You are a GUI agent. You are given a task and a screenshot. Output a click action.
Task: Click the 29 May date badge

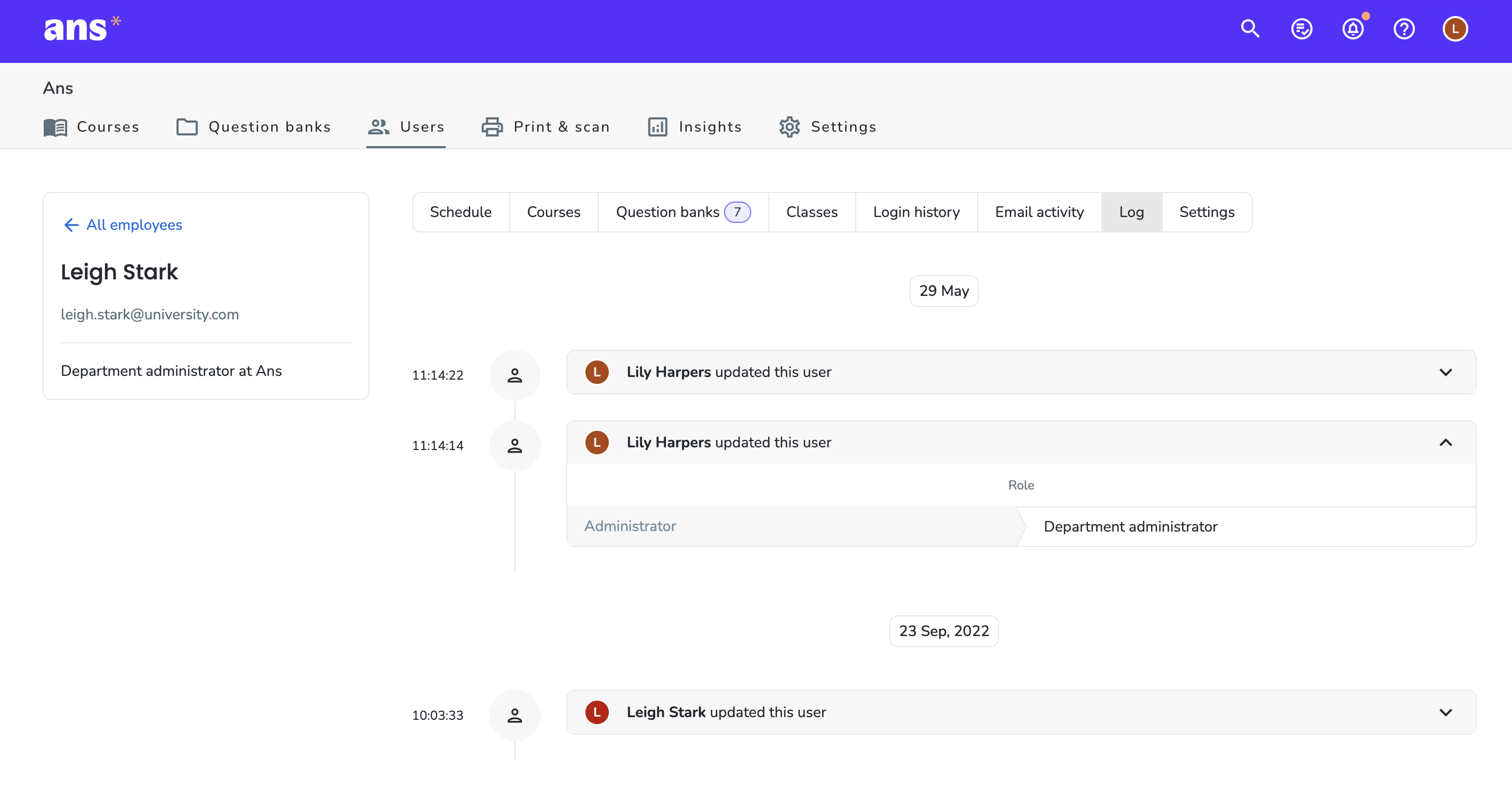point(944,291)
